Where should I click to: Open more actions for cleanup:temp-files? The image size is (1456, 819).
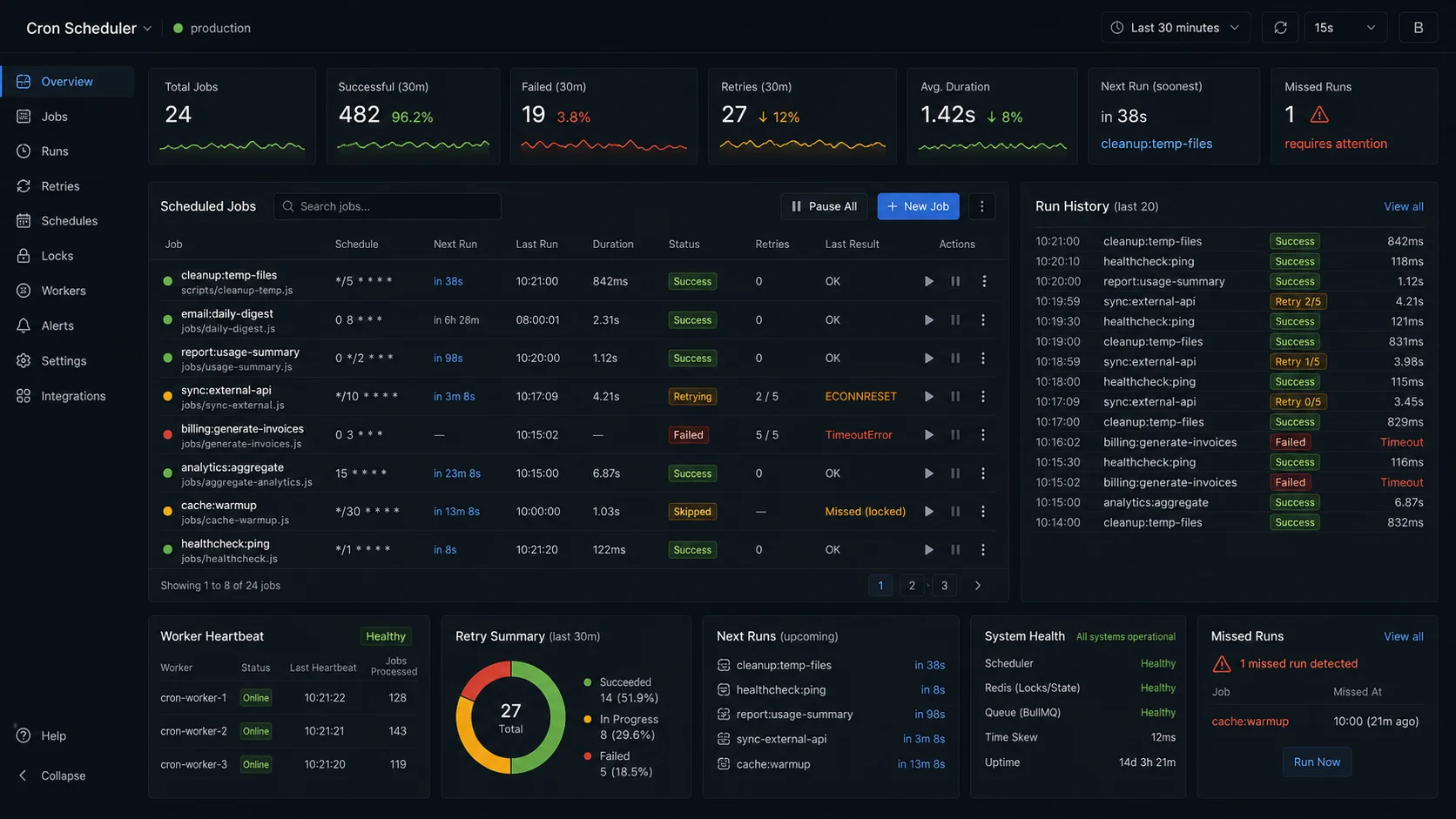(984, 281)
